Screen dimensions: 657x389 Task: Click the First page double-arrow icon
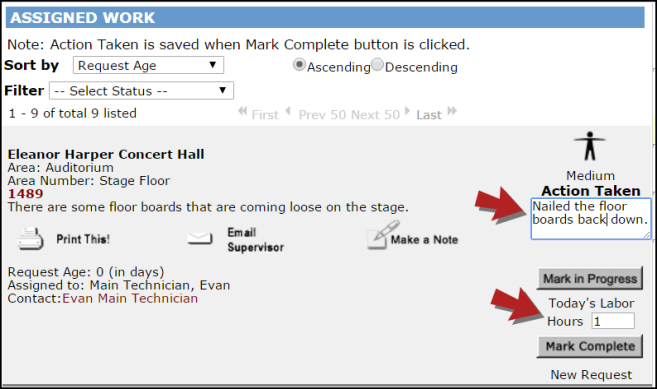[x=242, y=112]
